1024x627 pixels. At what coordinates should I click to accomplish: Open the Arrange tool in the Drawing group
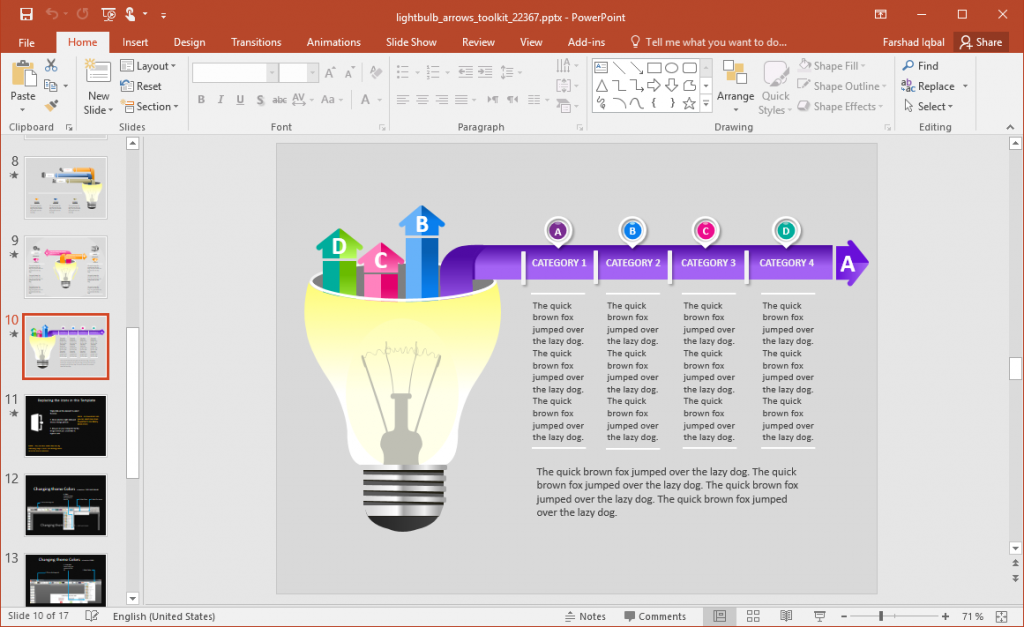tap(735, 85)
